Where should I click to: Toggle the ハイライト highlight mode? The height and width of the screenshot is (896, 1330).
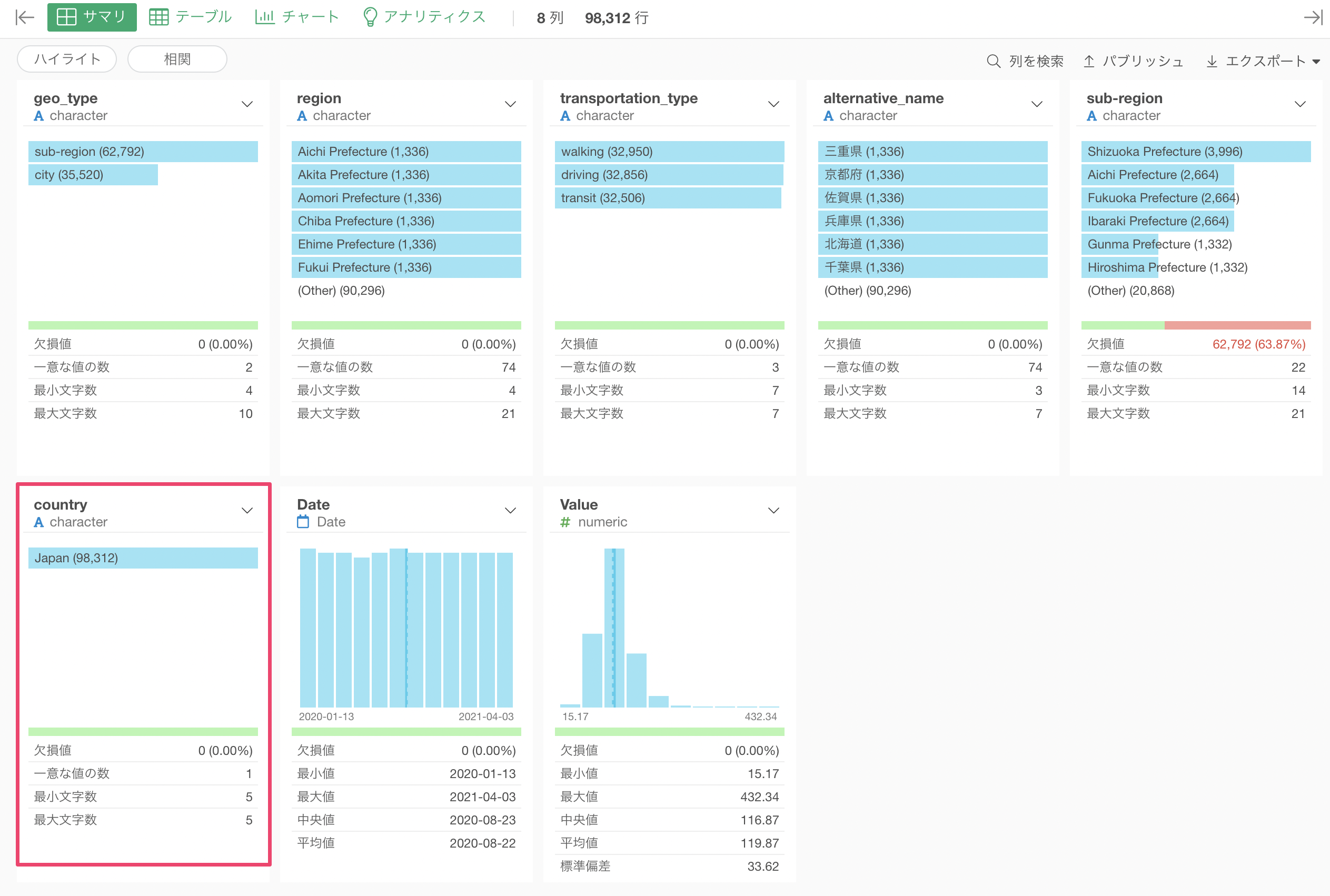(67, 59)
